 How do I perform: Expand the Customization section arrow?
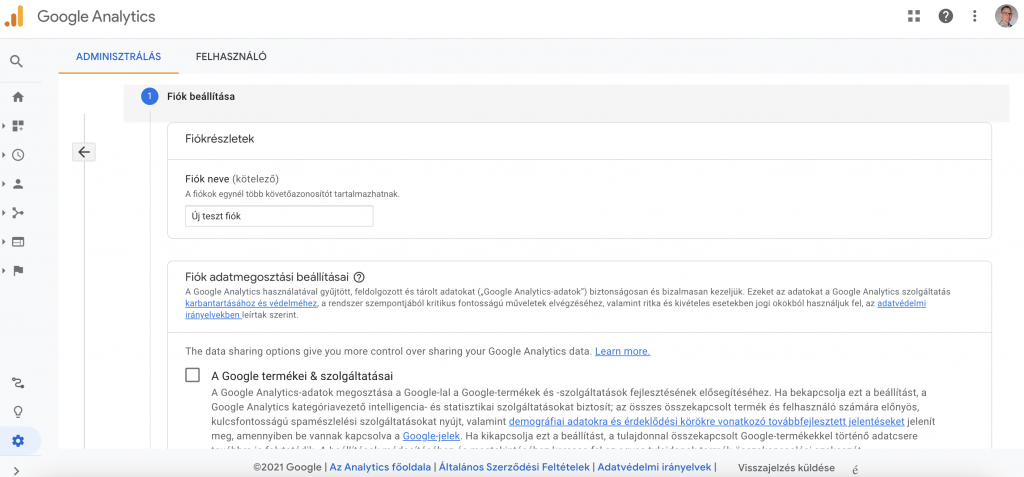click(x=4, y=126)
